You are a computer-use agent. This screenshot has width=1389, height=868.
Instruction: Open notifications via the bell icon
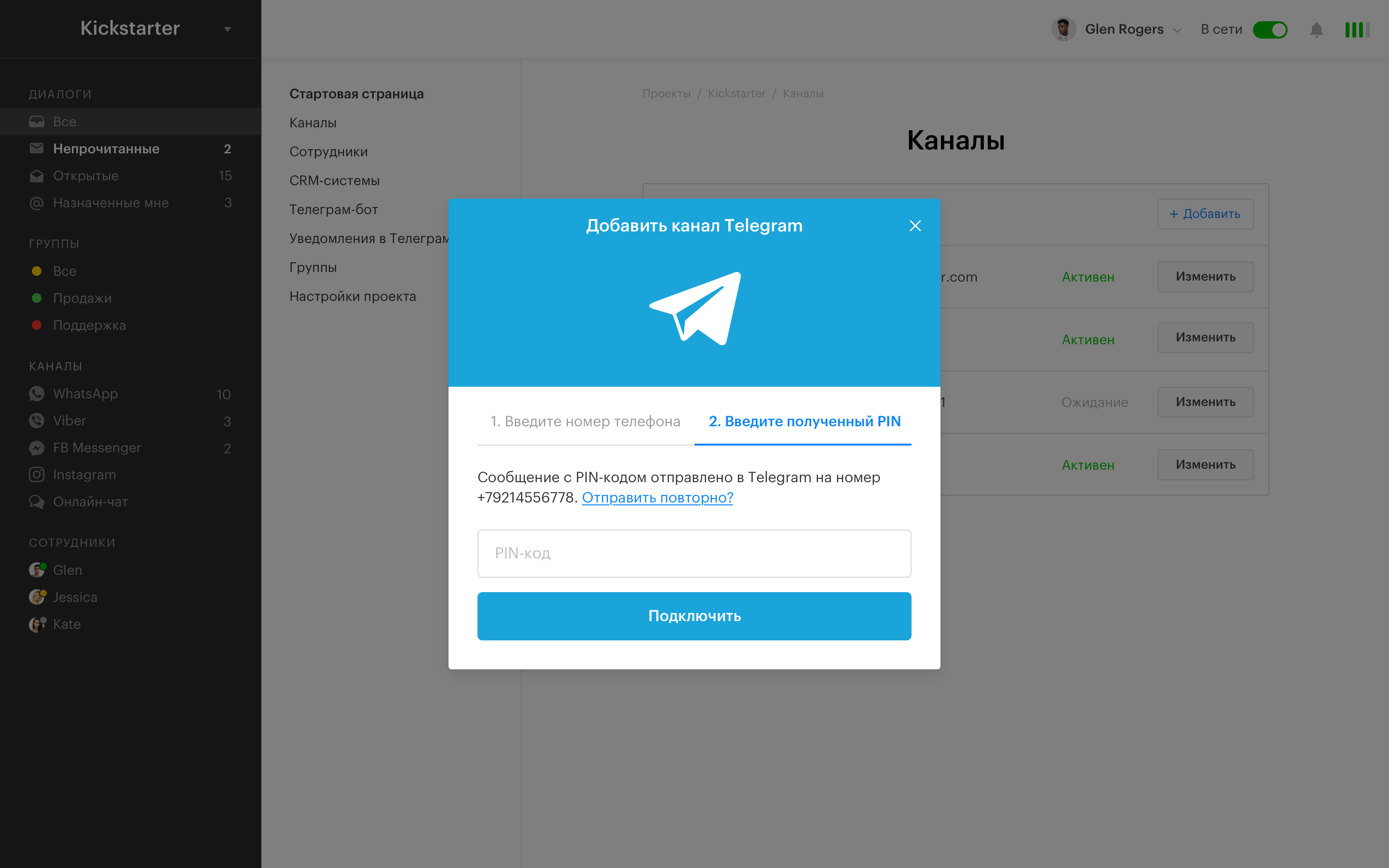pos(1317,29)
